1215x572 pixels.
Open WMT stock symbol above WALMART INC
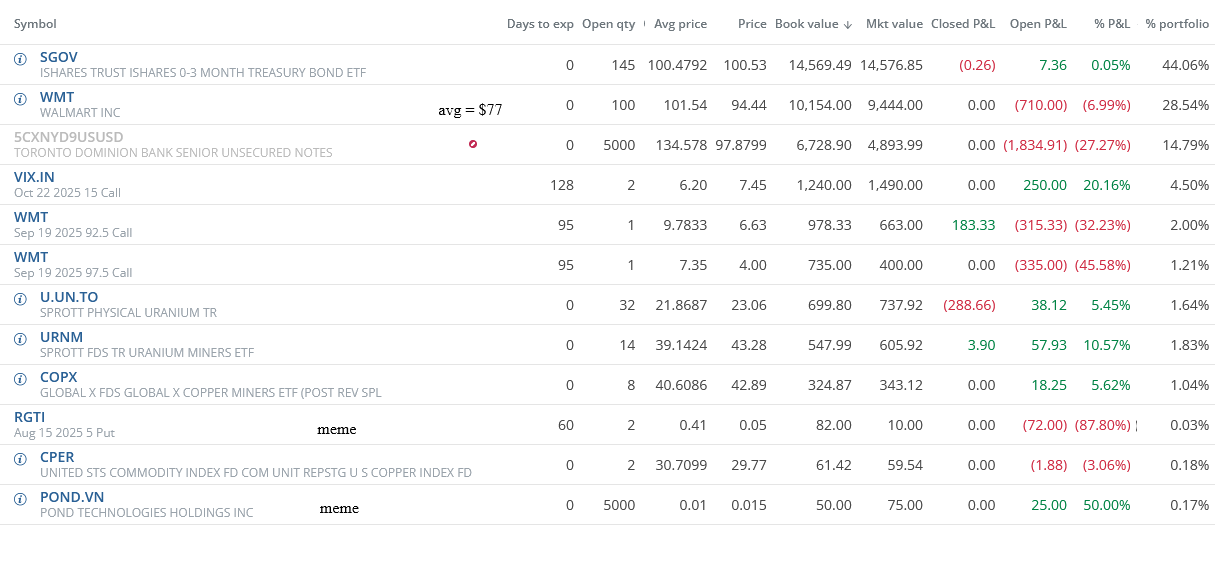click(57, 97)
